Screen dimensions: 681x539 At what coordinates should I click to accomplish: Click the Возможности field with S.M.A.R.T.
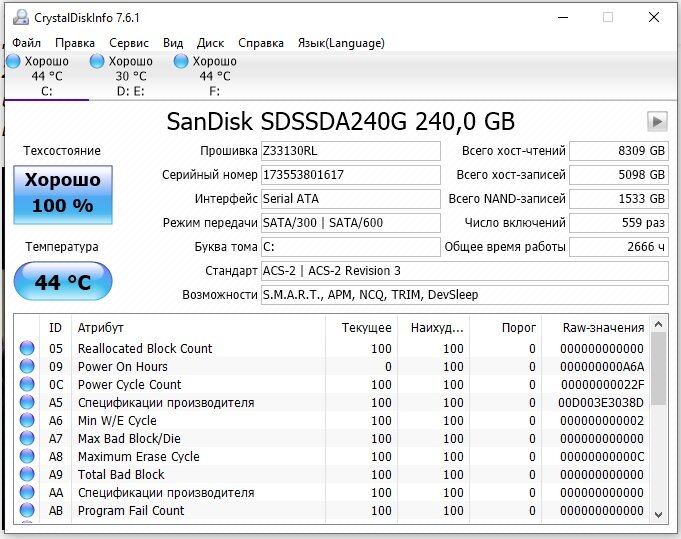pos(465,294)
